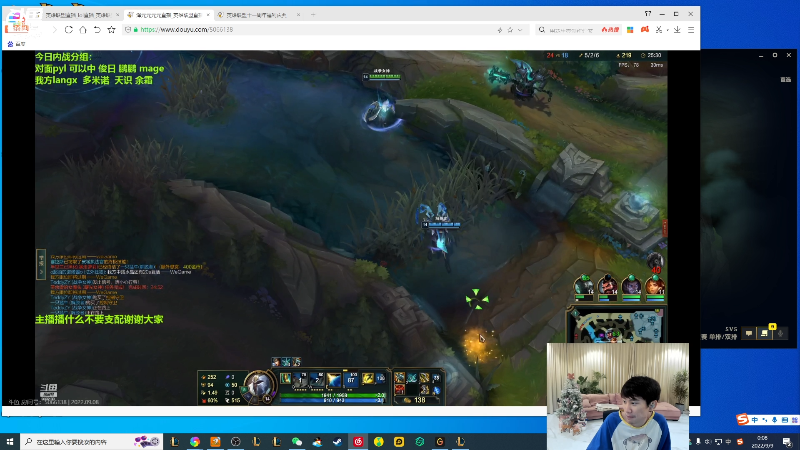Click the forward navigation arrow

[x=54, y=30]
